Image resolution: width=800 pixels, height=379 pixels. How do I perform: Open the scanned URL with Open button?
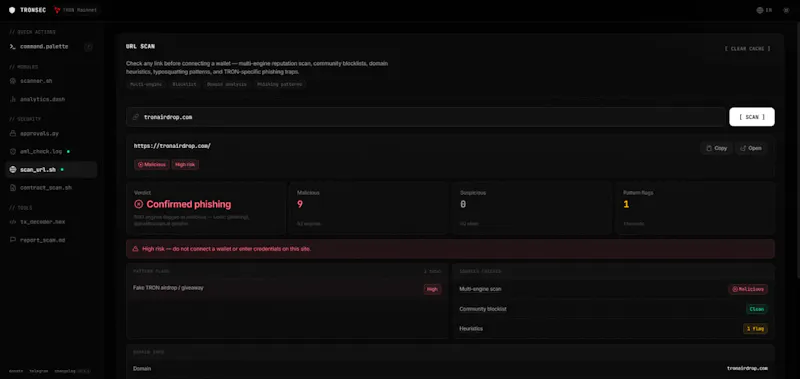pyautogui.click(x=751, y=148)
